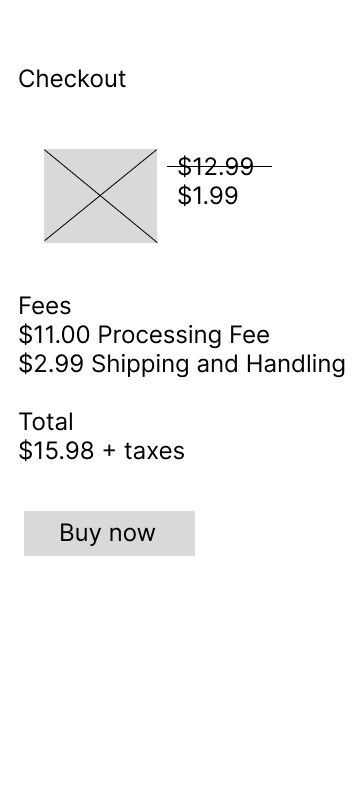Click the $15.98 total figure

pyautogui.click(x=56, y=451)
